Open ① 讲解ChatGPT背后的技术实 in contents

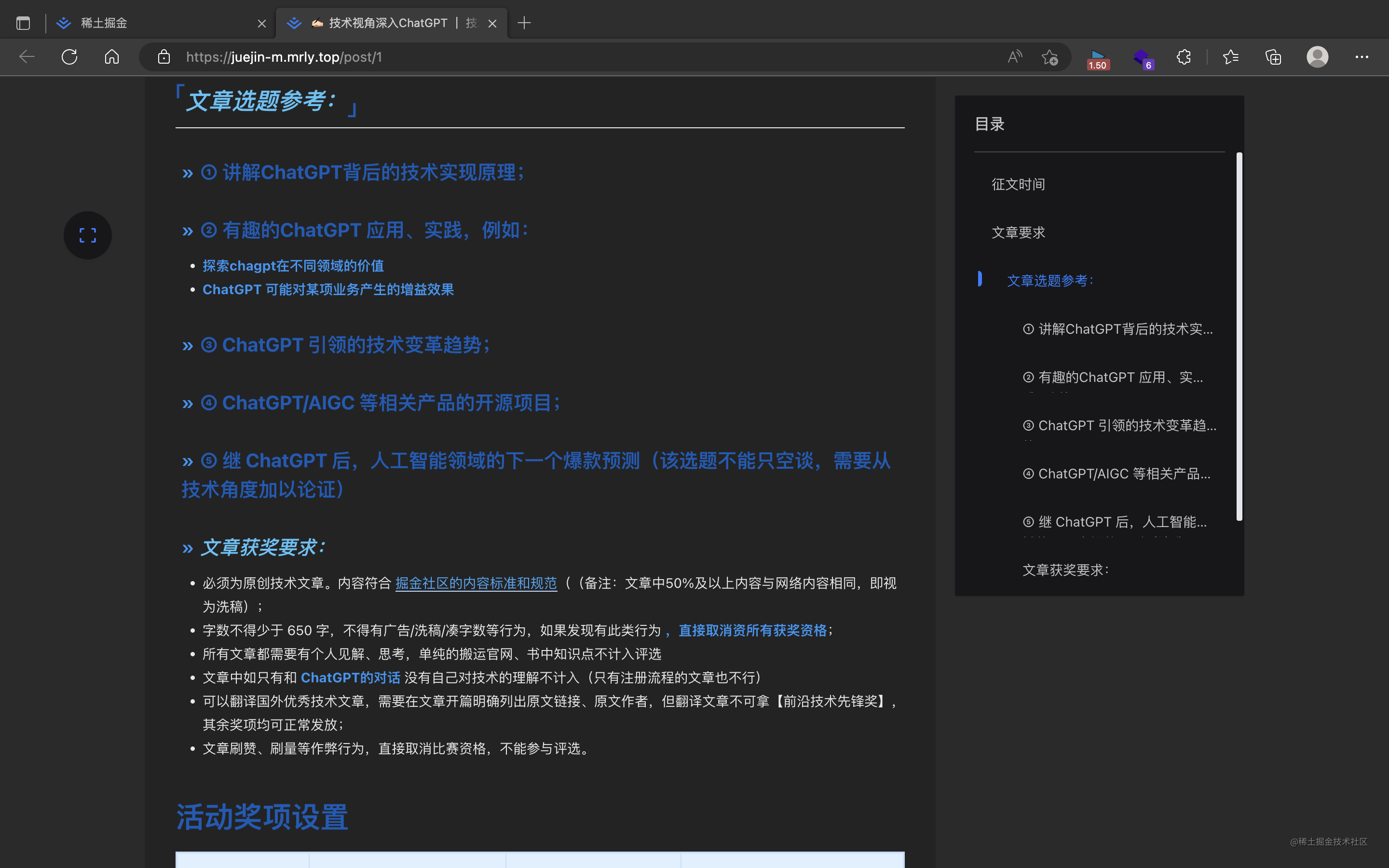(1117, 329)
